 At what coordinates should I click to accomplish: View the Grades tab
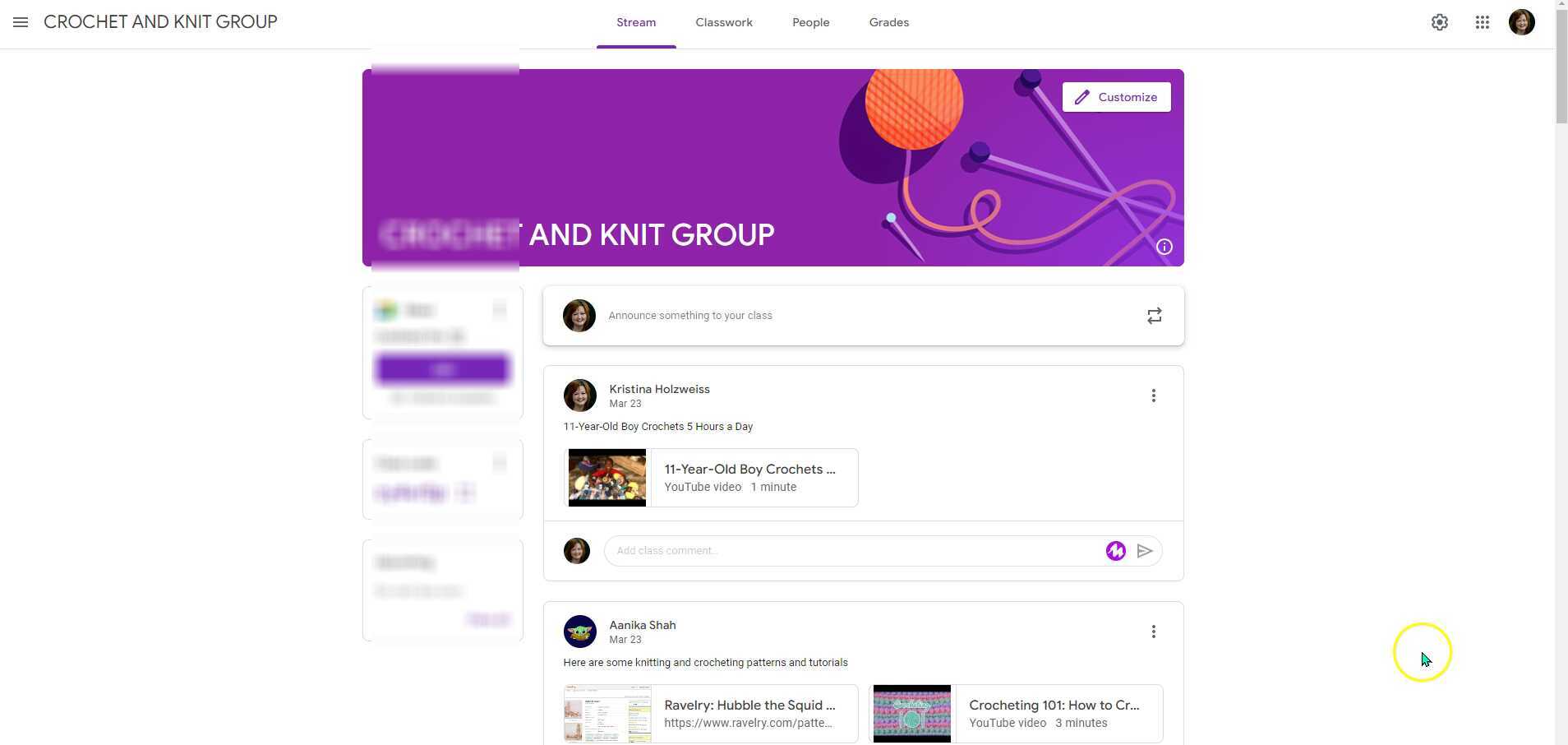(888, 22)
